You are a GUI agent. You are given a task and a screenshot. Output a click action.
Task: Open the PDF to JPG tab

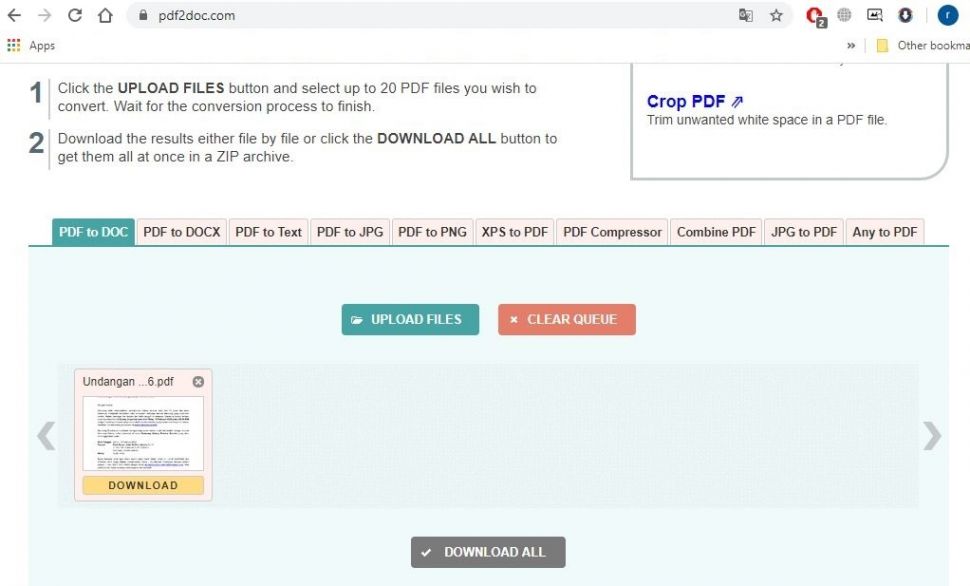[x=350, y=232]
